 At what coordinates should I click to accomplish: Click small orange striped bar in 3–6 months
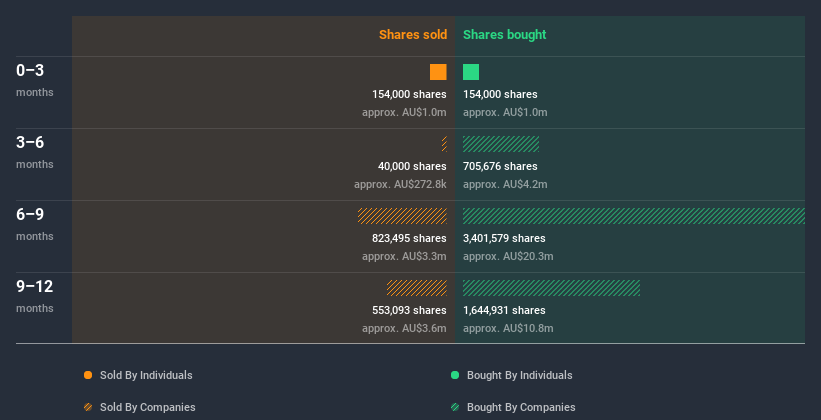(444, 144)
